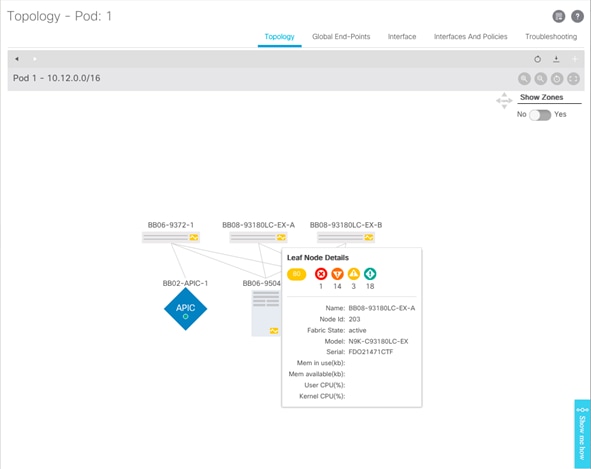This screenshot has width=591, height=469.
Task: Click the Pod 1 - 10.12.0.0/16 label
Action: pos(57,78)
